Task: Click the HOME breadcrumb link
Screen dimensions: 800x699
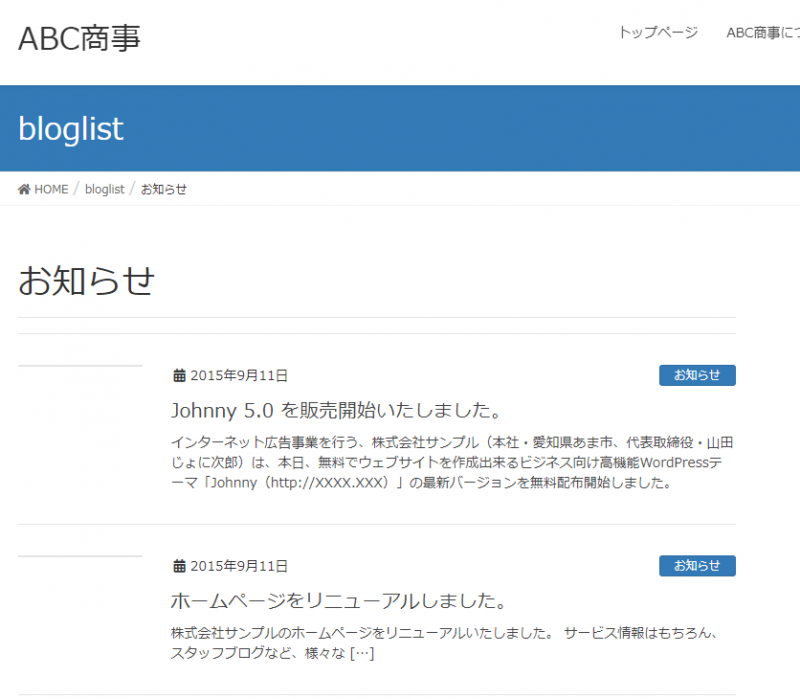Action: point(51,189)
